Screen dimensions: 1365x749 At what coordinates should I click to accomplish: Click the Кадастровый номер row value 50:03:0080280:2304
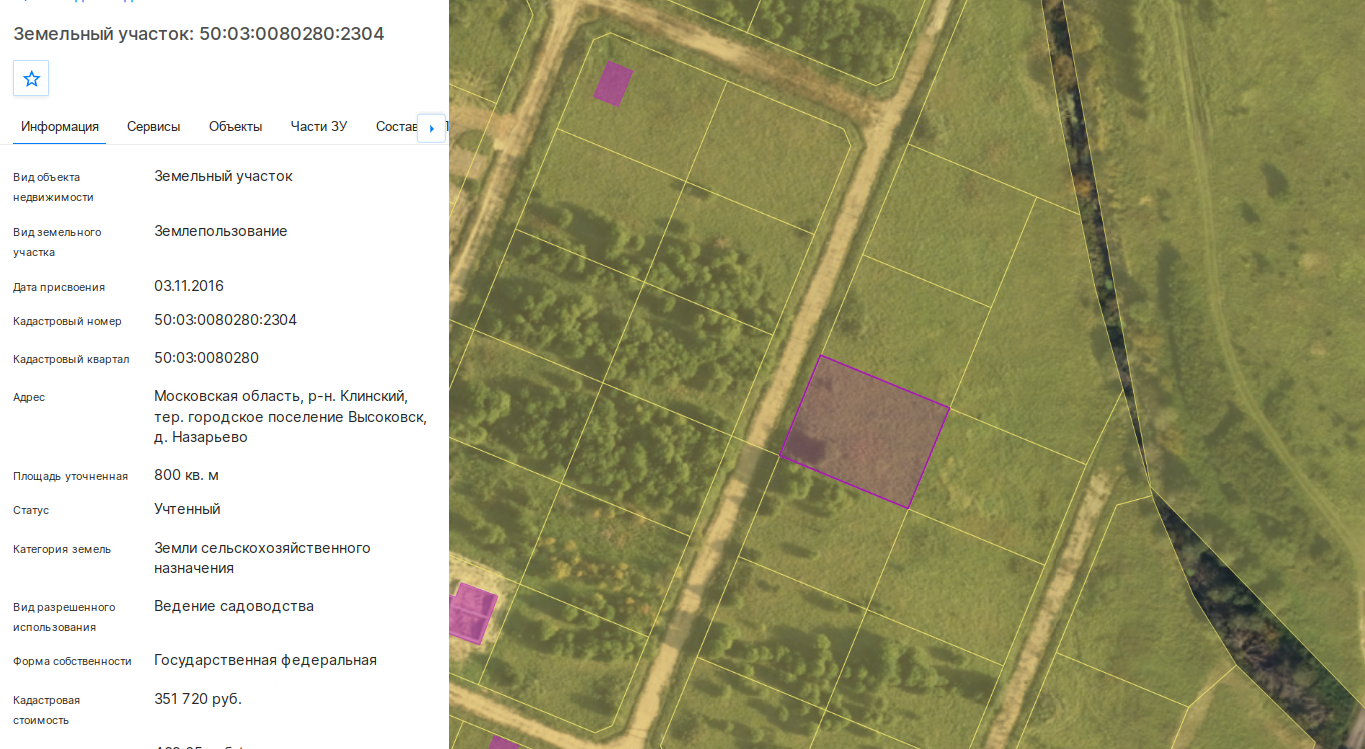226,320
